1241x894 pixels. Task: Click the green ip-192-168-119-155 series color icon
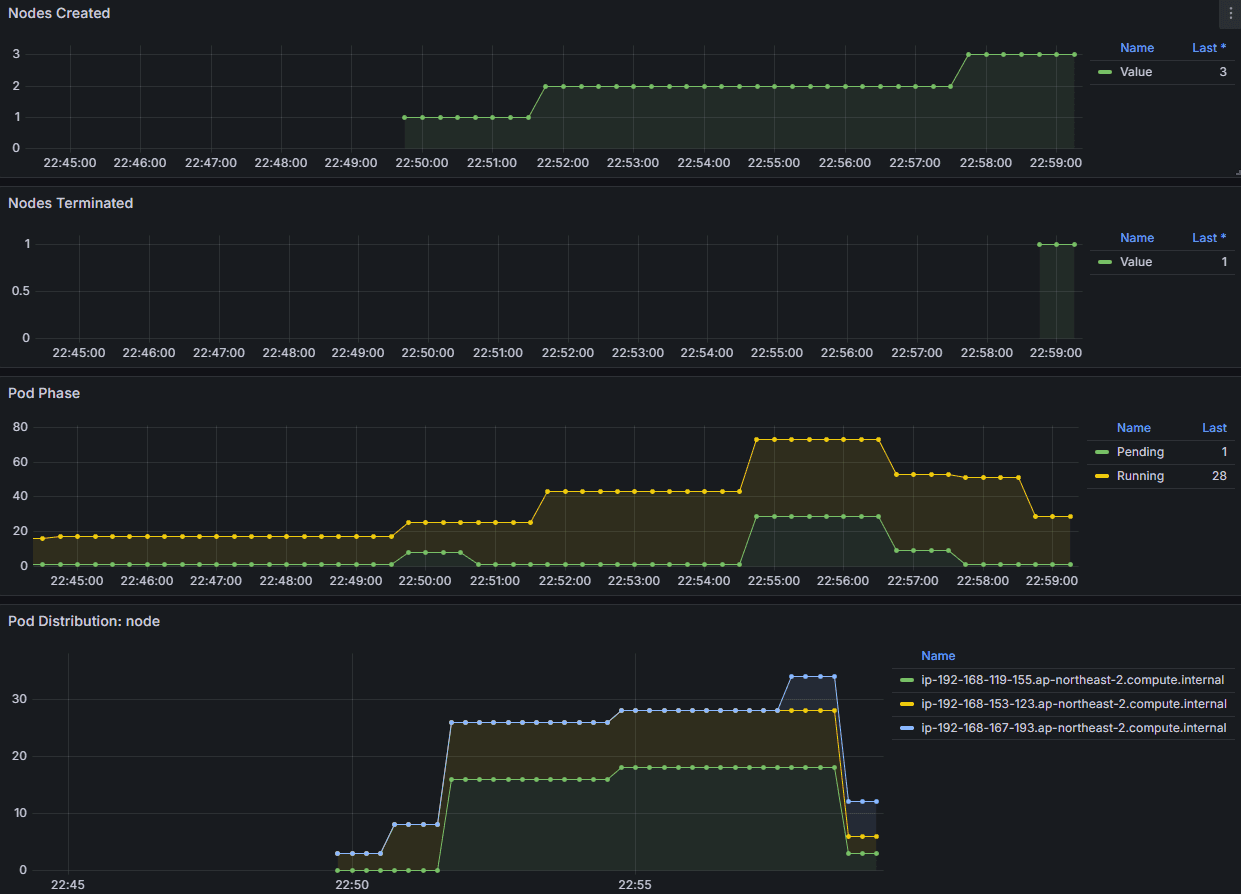coord(906,681)
